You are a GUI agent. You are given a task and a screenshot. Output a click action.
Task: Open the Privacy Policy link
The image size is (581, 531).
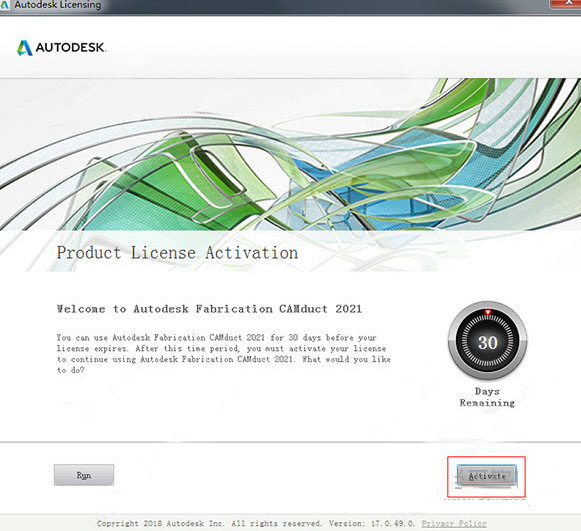pos(454,524)
